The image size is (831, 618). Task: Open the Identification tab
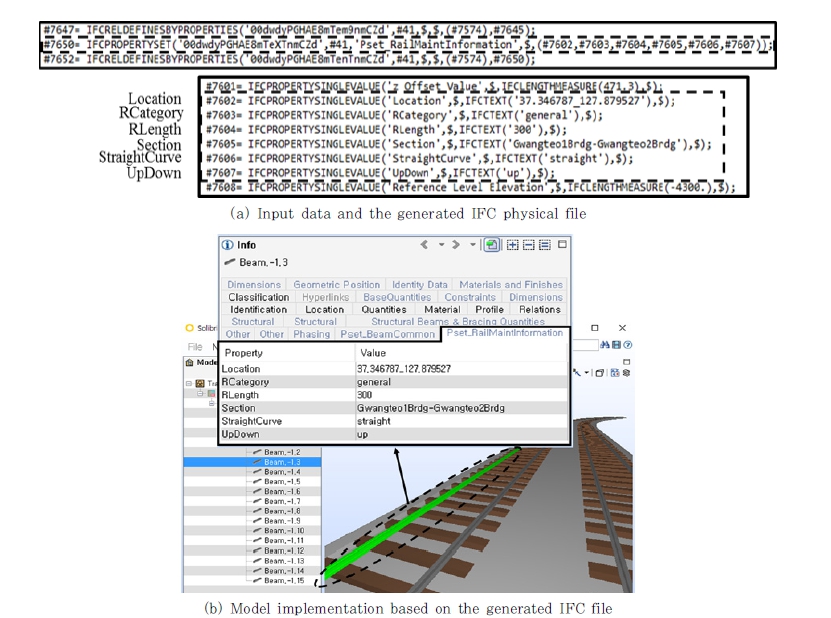[258, 310]
